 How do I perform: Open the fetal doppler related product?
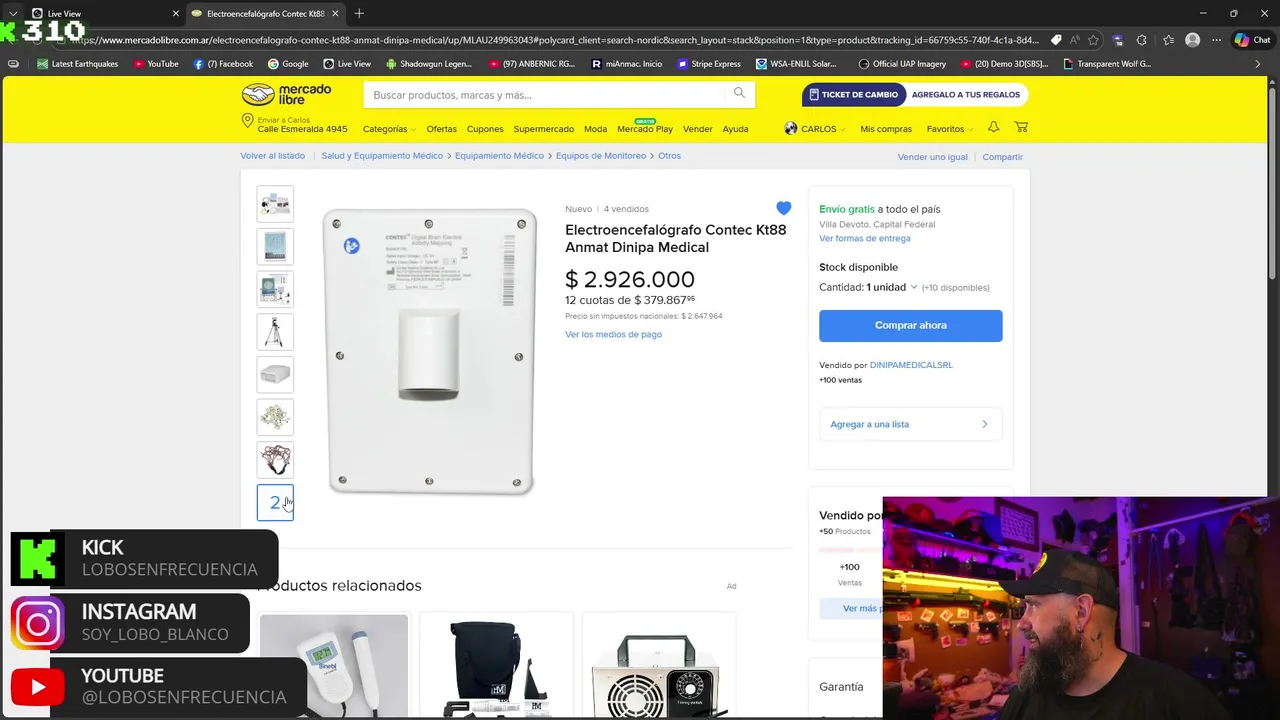(x=334, y=665)
